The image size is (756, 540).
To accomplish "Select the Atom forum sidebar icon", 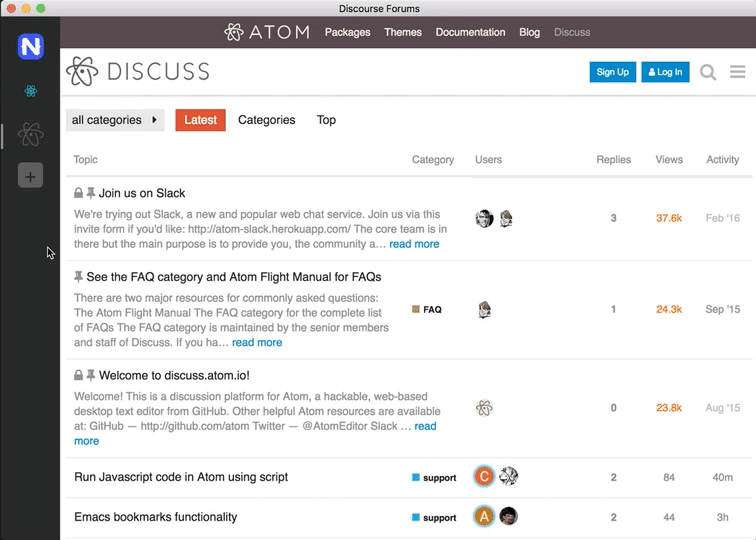I will [31, 134].
